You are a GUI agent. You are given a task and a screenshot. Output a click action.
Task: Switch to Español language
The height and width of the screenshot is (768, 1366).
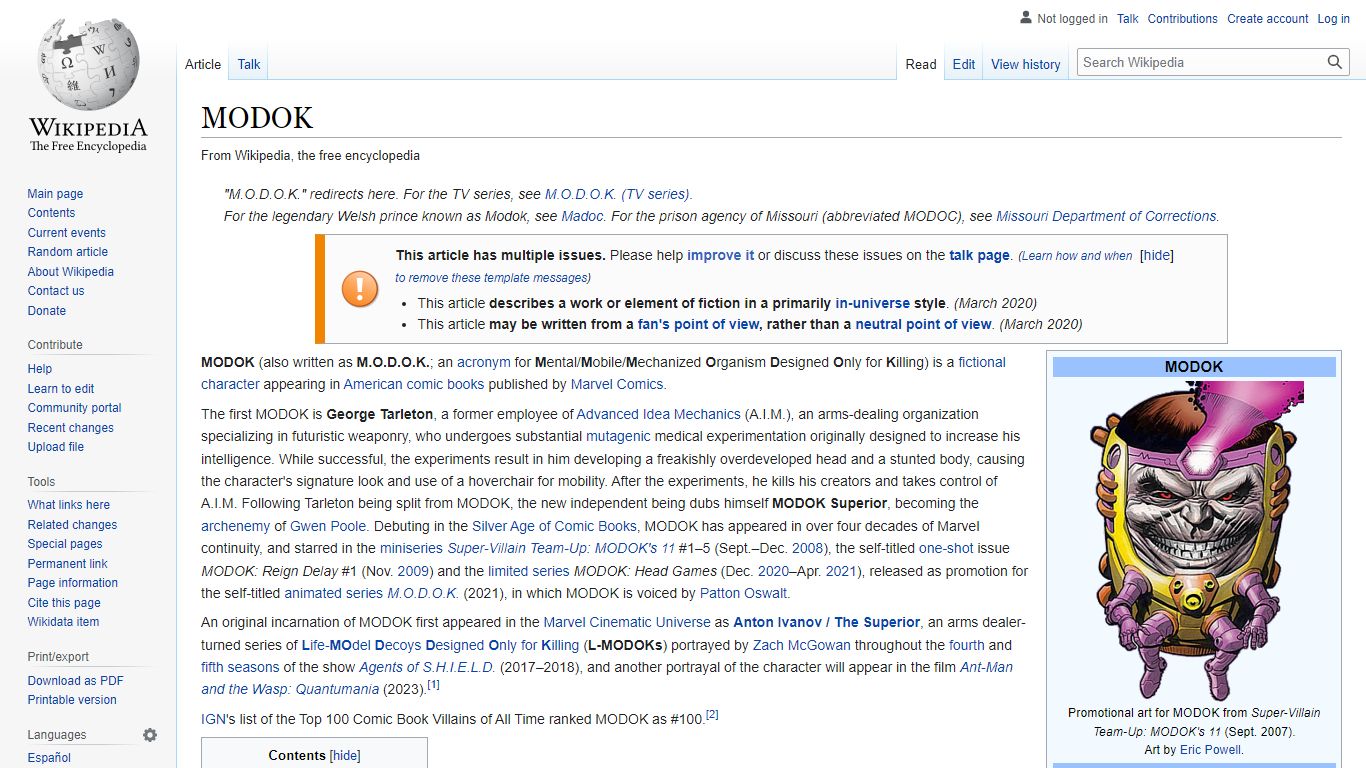[x=49, y=758]
